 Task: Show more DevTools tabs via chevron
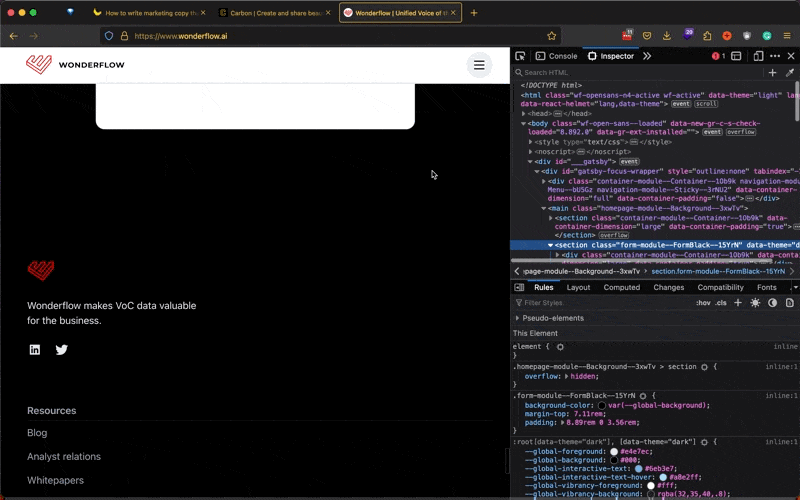(x=647, y=56)
